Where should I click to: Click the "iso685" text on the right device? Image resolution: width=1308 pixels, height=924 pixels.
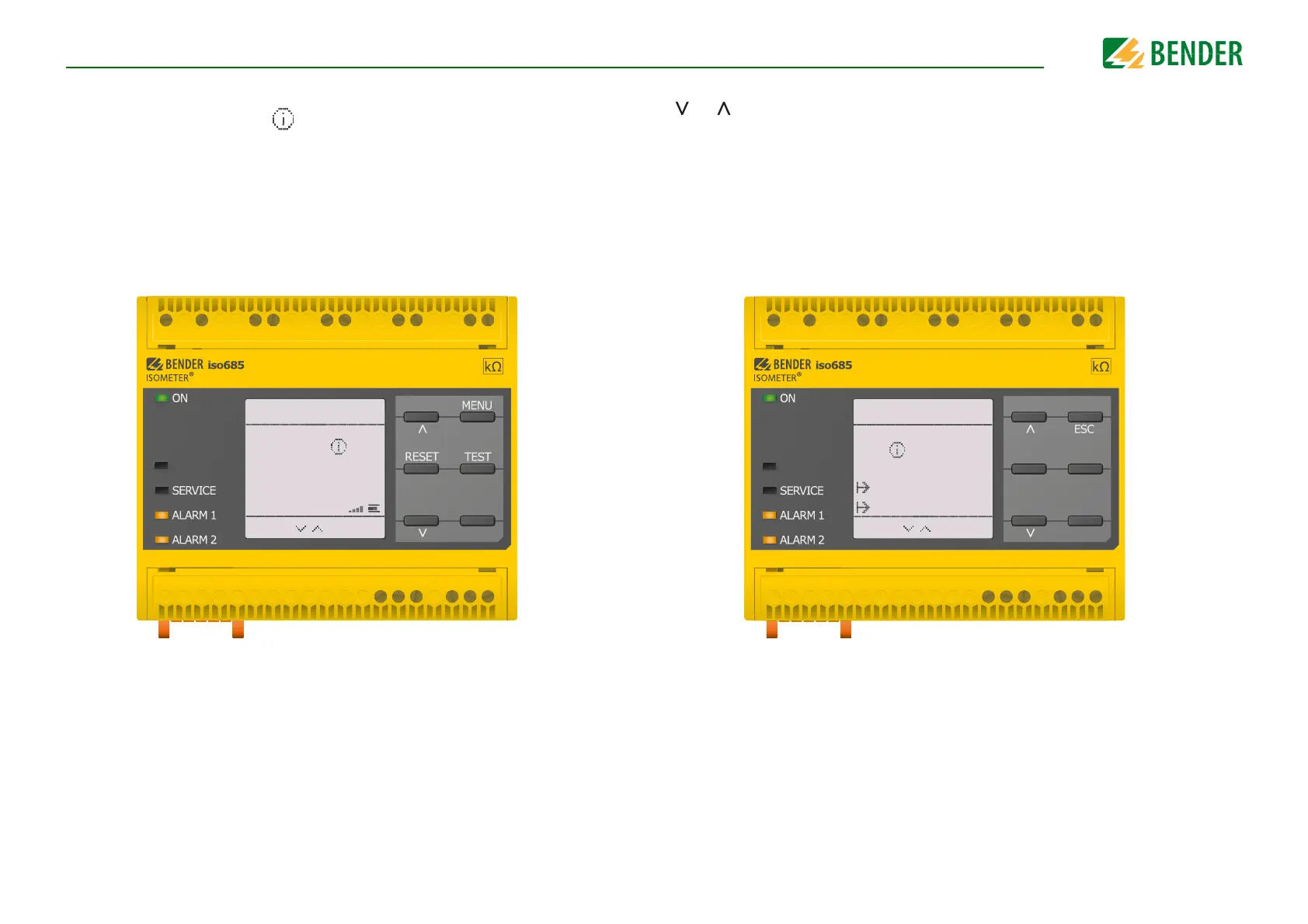(x=833, y=365)
